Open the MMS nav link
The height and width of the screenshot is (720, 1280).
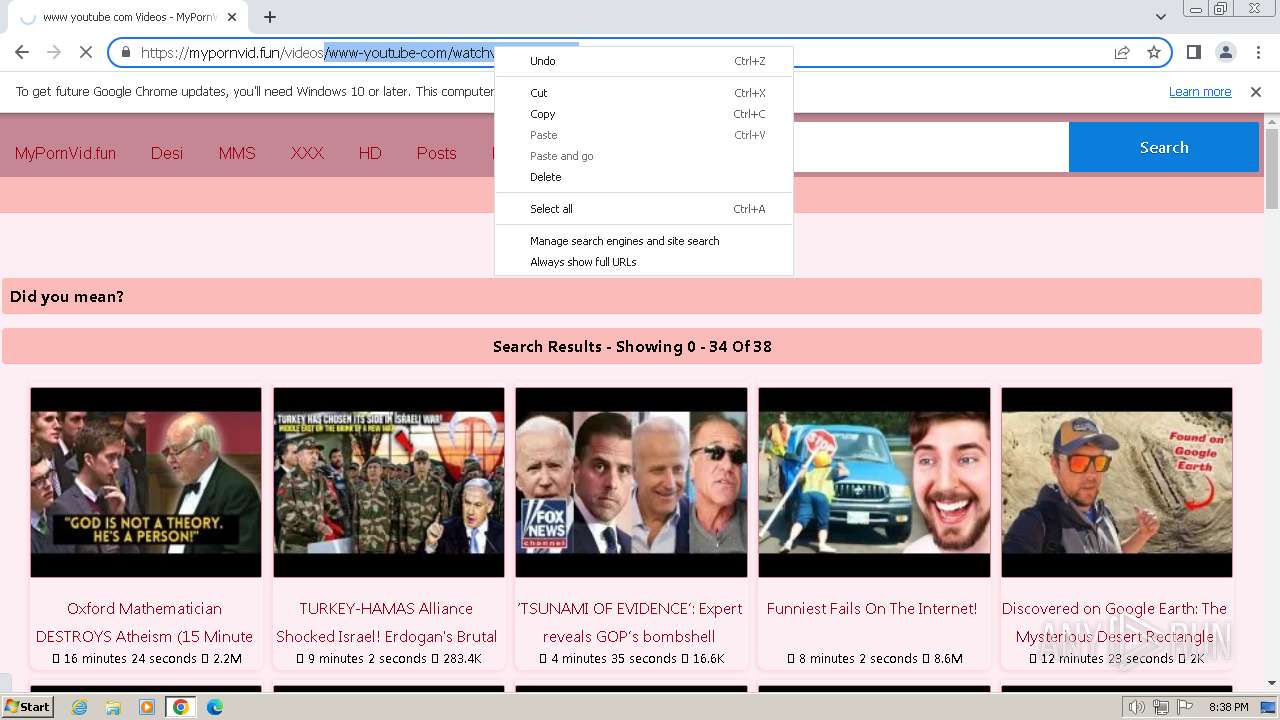click(237, 153)
